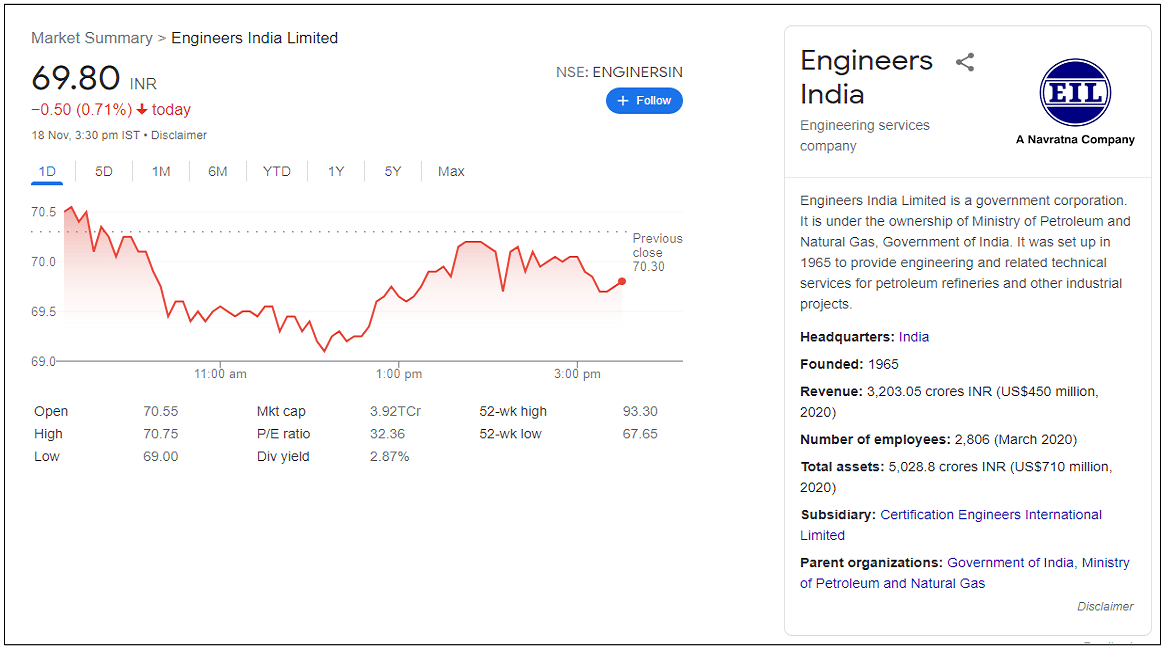
Task: Click the Disclaimer link in the info panel
Action: 1104,607
